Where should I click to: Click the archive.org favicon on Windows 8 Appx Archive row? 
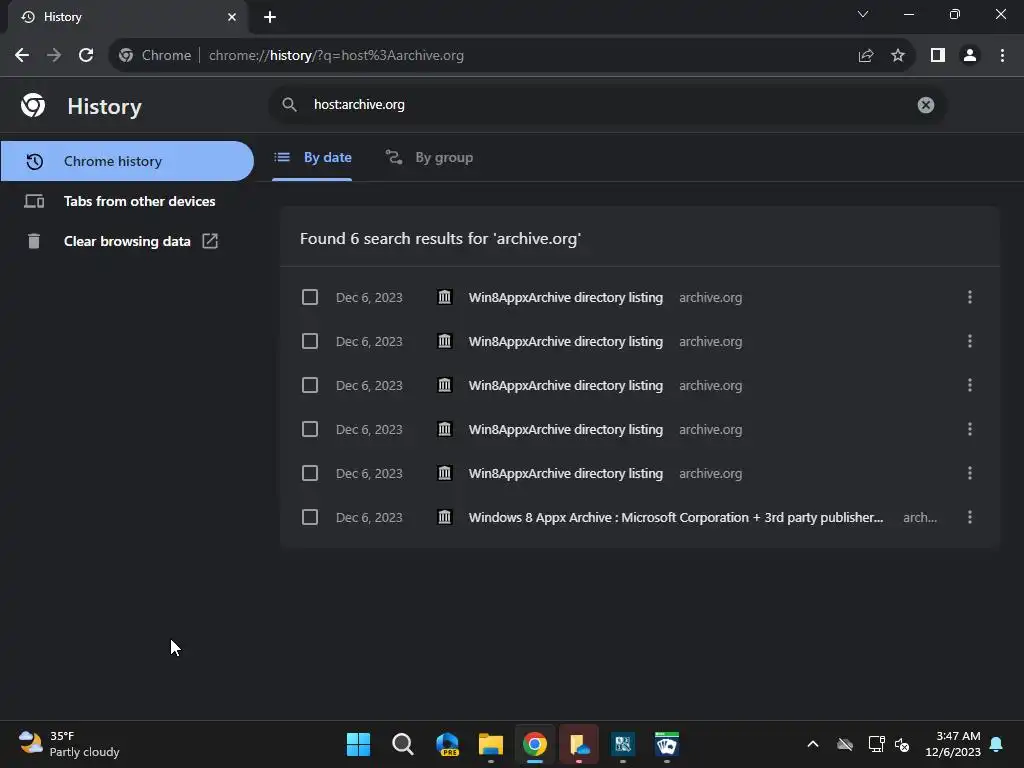444,517
